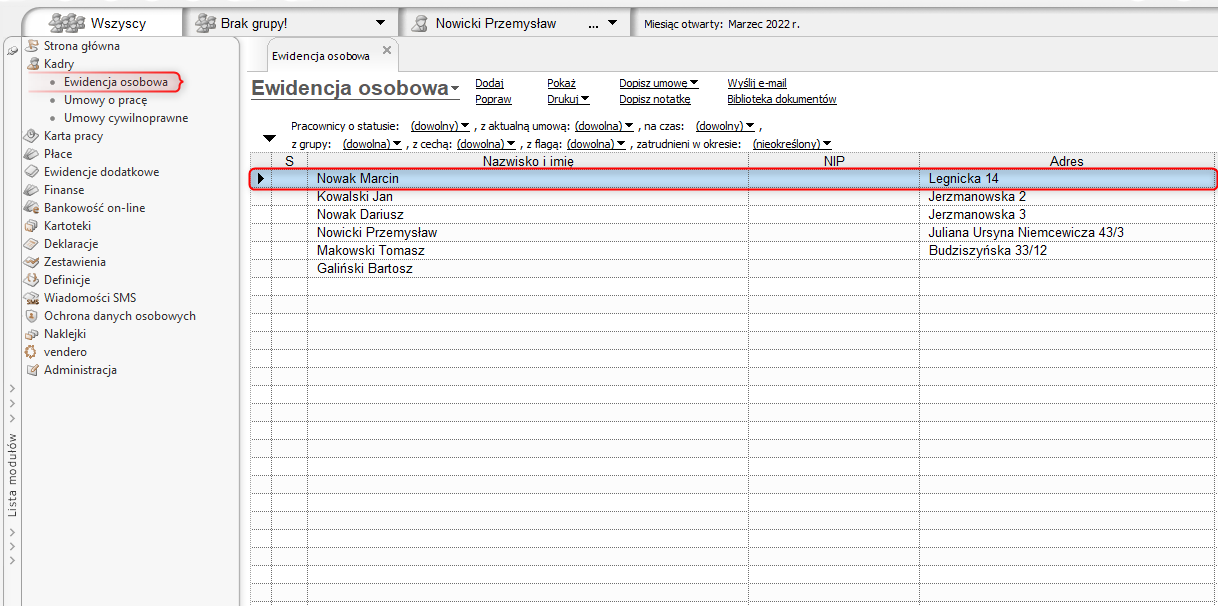Click the vertical Lista modułów label
Image resolution: width=1218 pixels, height=606 pixels.
(12, 474)
